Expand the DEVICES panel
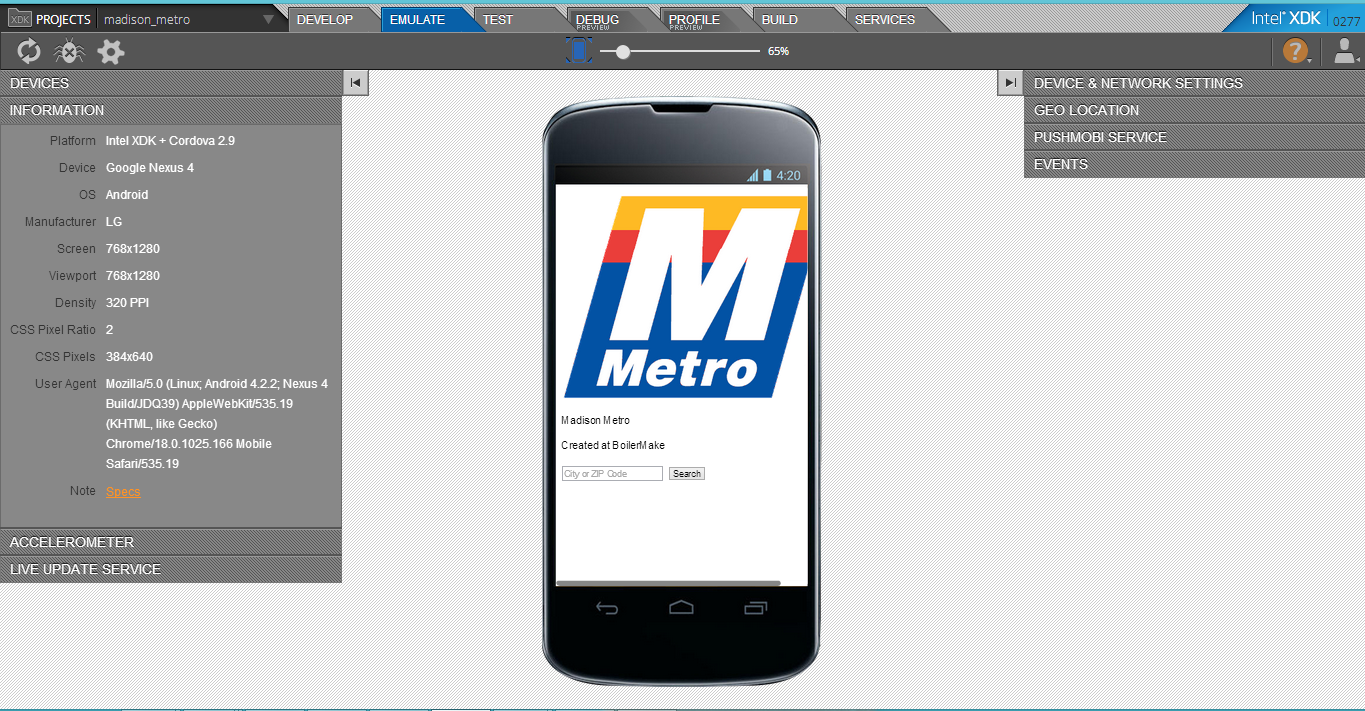The height and width of the screenshot is (711, 1365). point(171,83)
